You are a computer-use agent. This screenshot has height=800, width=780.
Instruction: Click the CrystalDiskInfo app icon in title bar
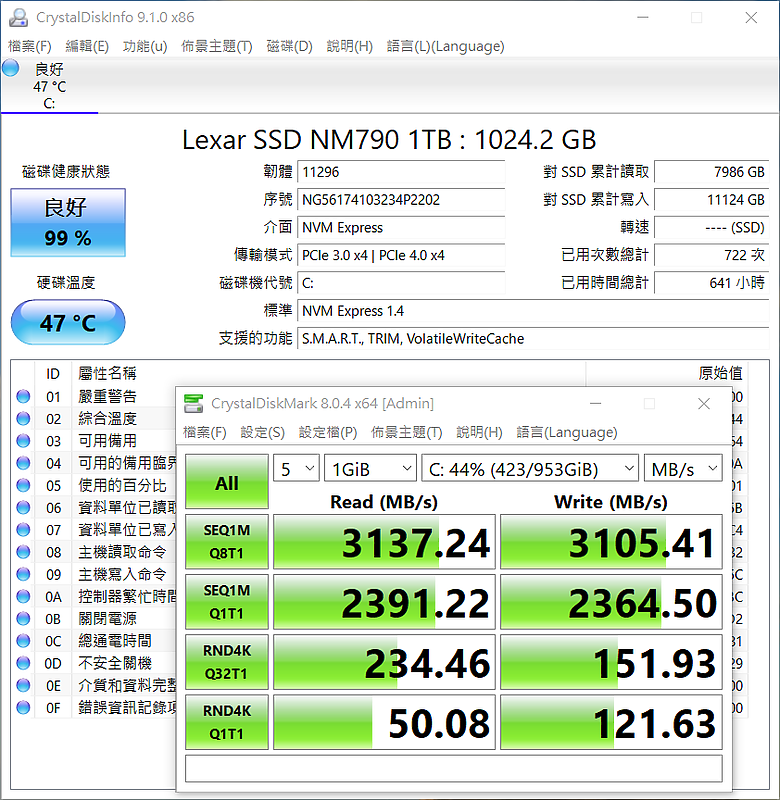click(x=18, y=17)
